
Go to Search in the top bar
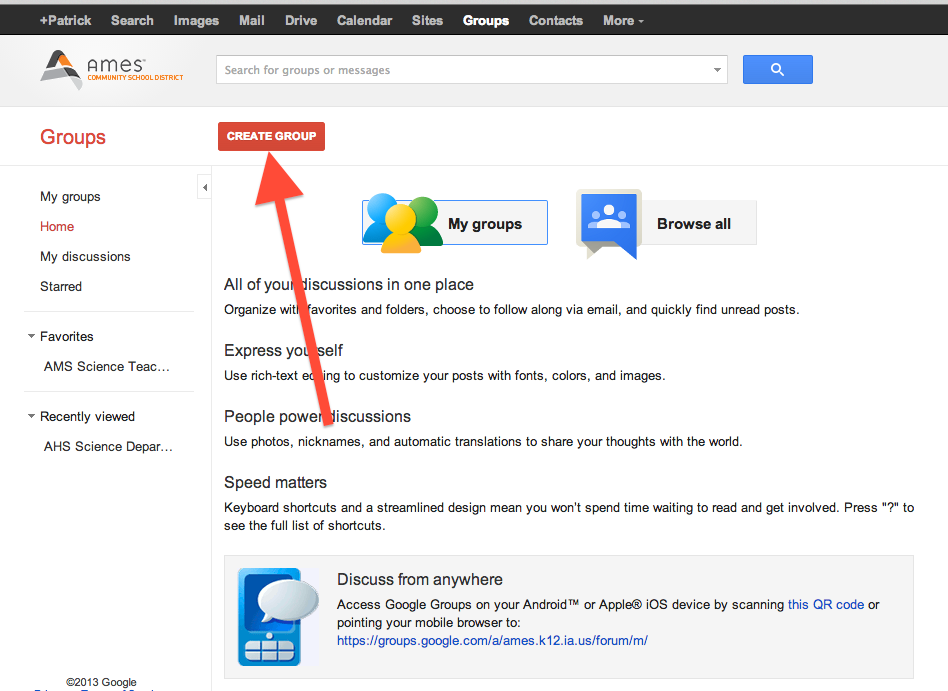click(x=132, y=21)
